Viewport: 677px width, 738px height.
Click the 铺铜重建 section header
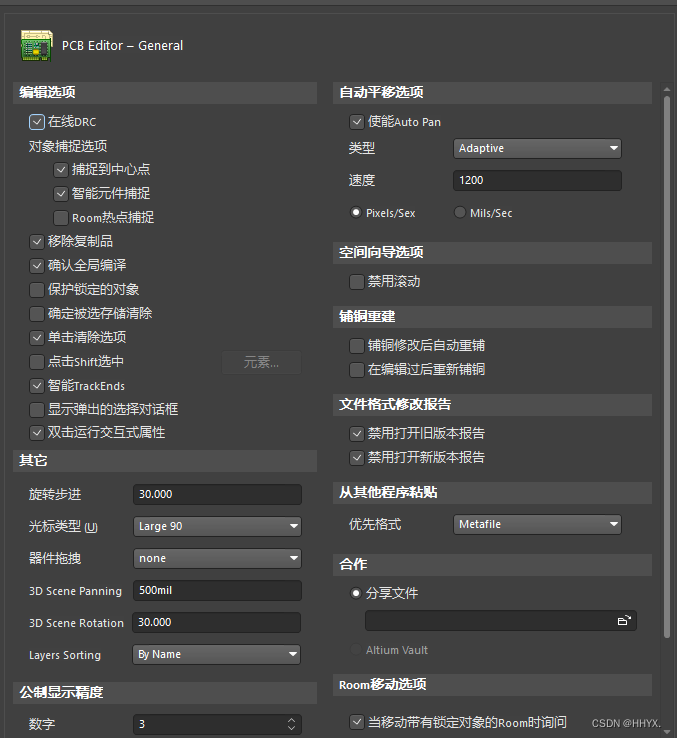click(x=492, y=317)
